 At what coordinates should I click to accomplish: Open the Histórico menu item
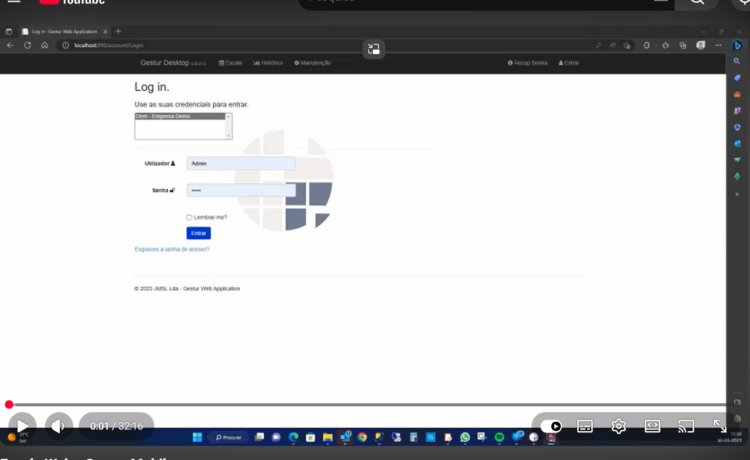pyautogui.click(x=268, y=63)
